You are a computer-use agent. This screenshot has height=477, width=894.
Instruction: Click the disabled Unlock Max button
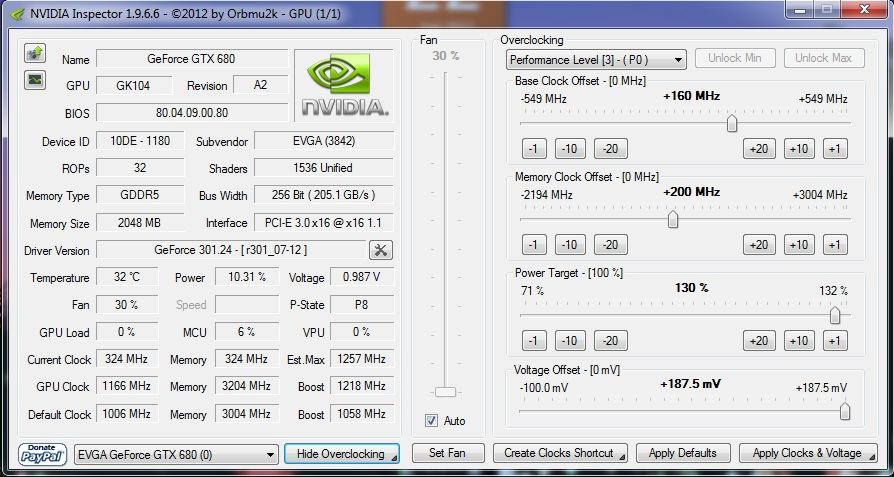[x=824, y=58]
